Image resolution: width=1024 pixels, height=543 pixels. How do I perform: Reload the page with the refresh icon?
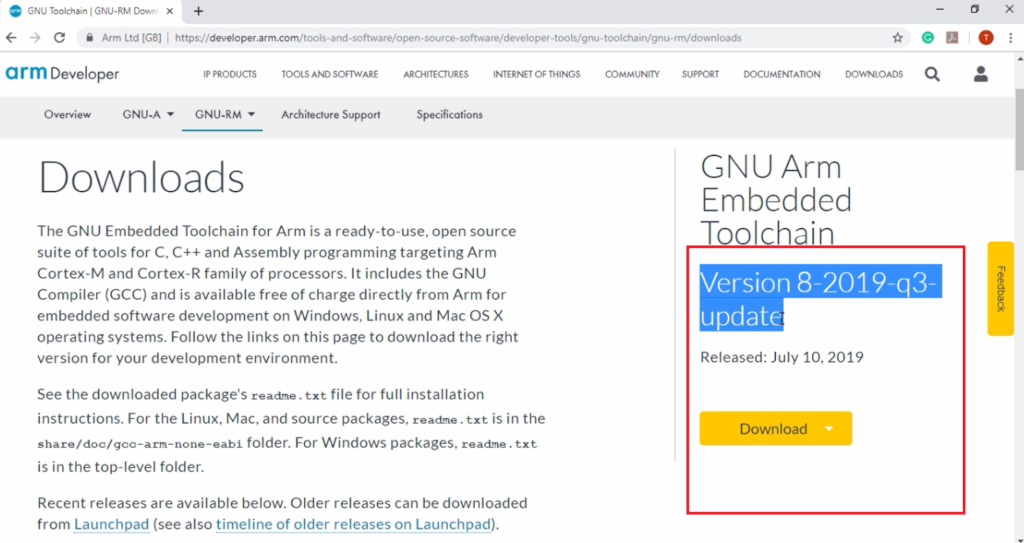[x=59, y=38]
